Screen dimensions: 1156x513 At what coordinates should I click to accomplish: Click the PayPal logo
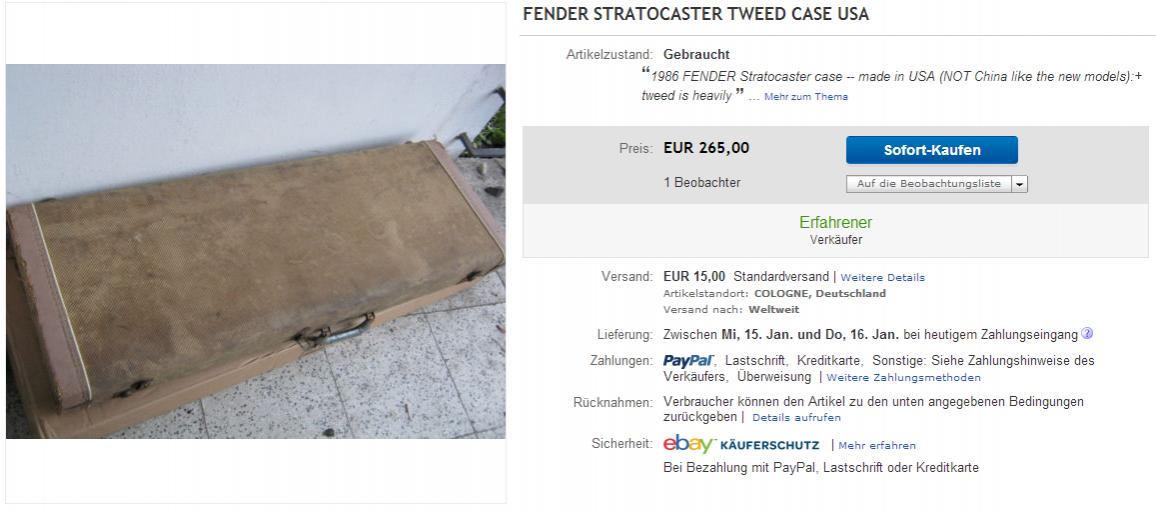pyautogui.click(x=688, y=360)
